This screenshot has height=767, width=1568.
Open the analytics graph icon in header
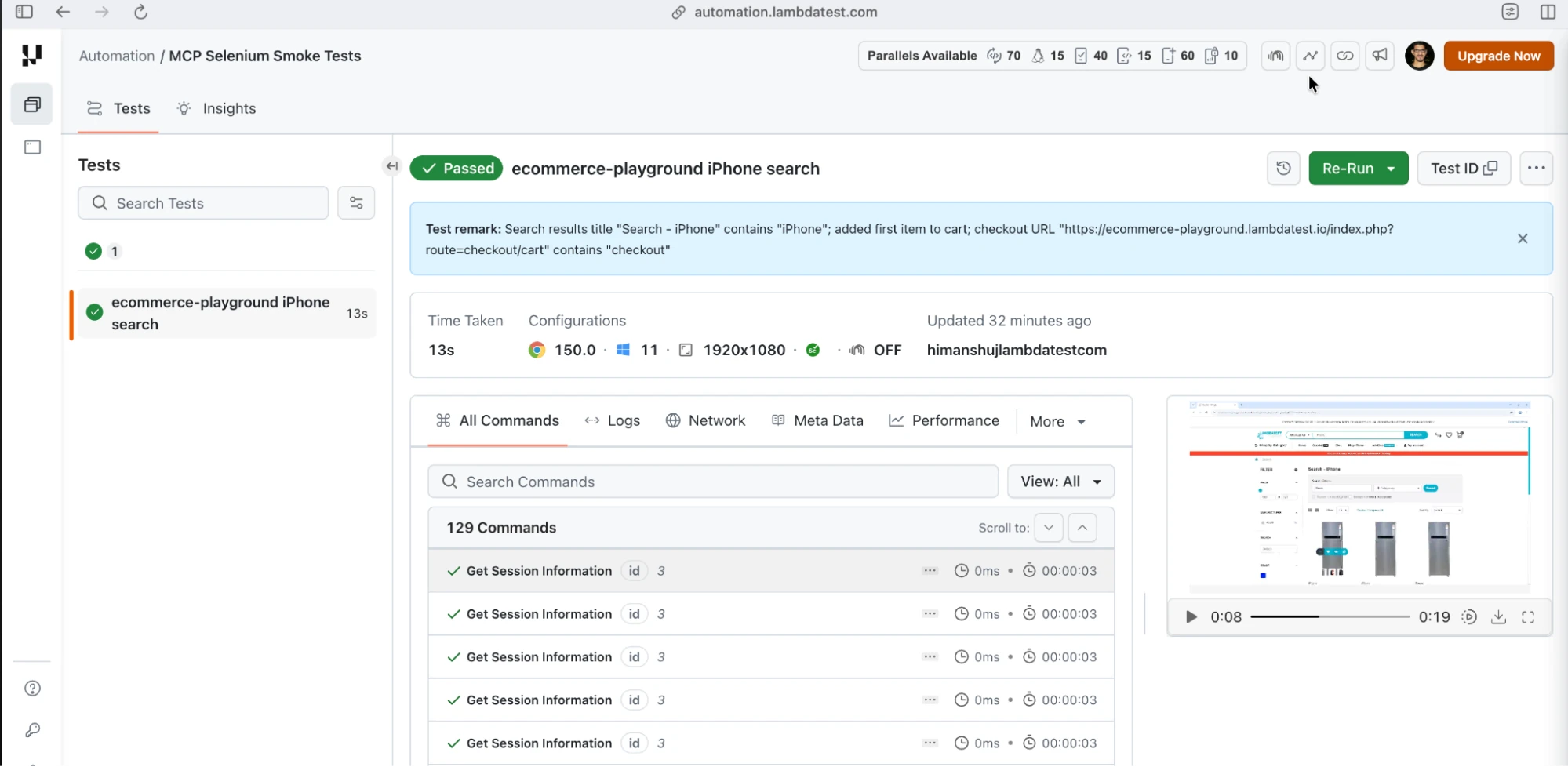click(x=1311, y=56)
